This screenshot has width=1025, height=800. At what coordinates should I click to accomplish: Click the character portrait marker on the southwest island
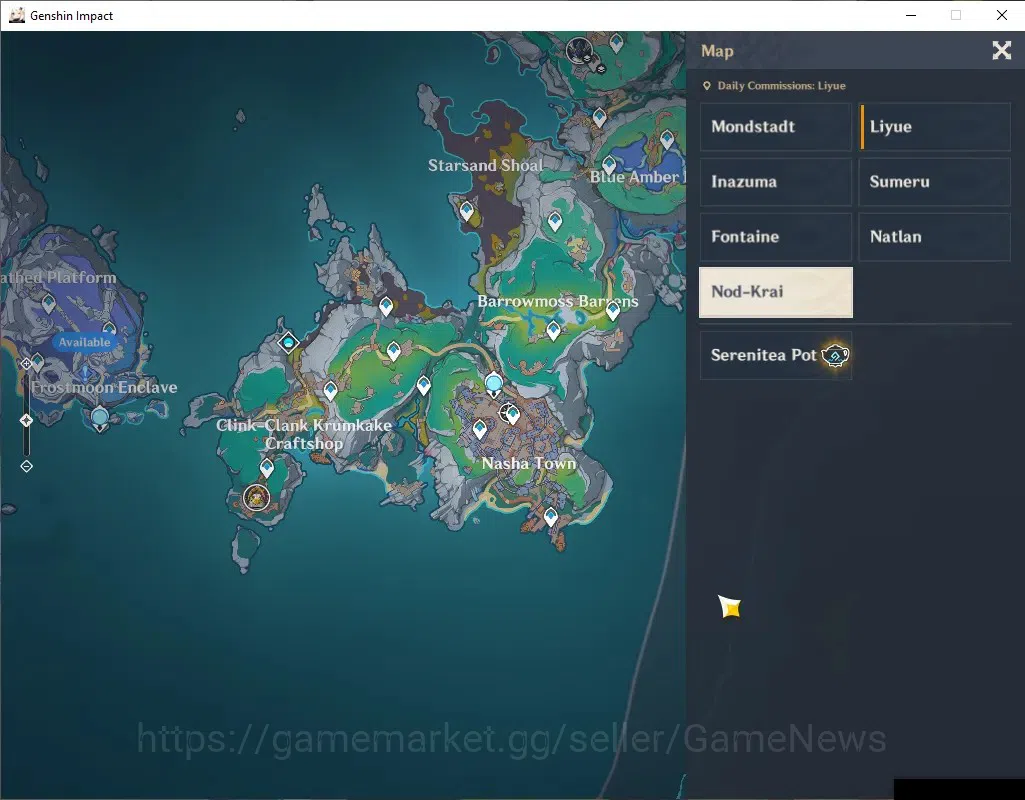256,497
